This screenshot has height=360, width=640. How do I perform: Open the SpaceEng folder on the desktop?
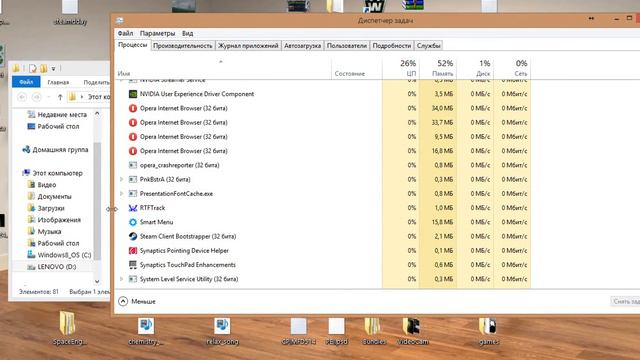pyautogui.click(x=69, y=329)
